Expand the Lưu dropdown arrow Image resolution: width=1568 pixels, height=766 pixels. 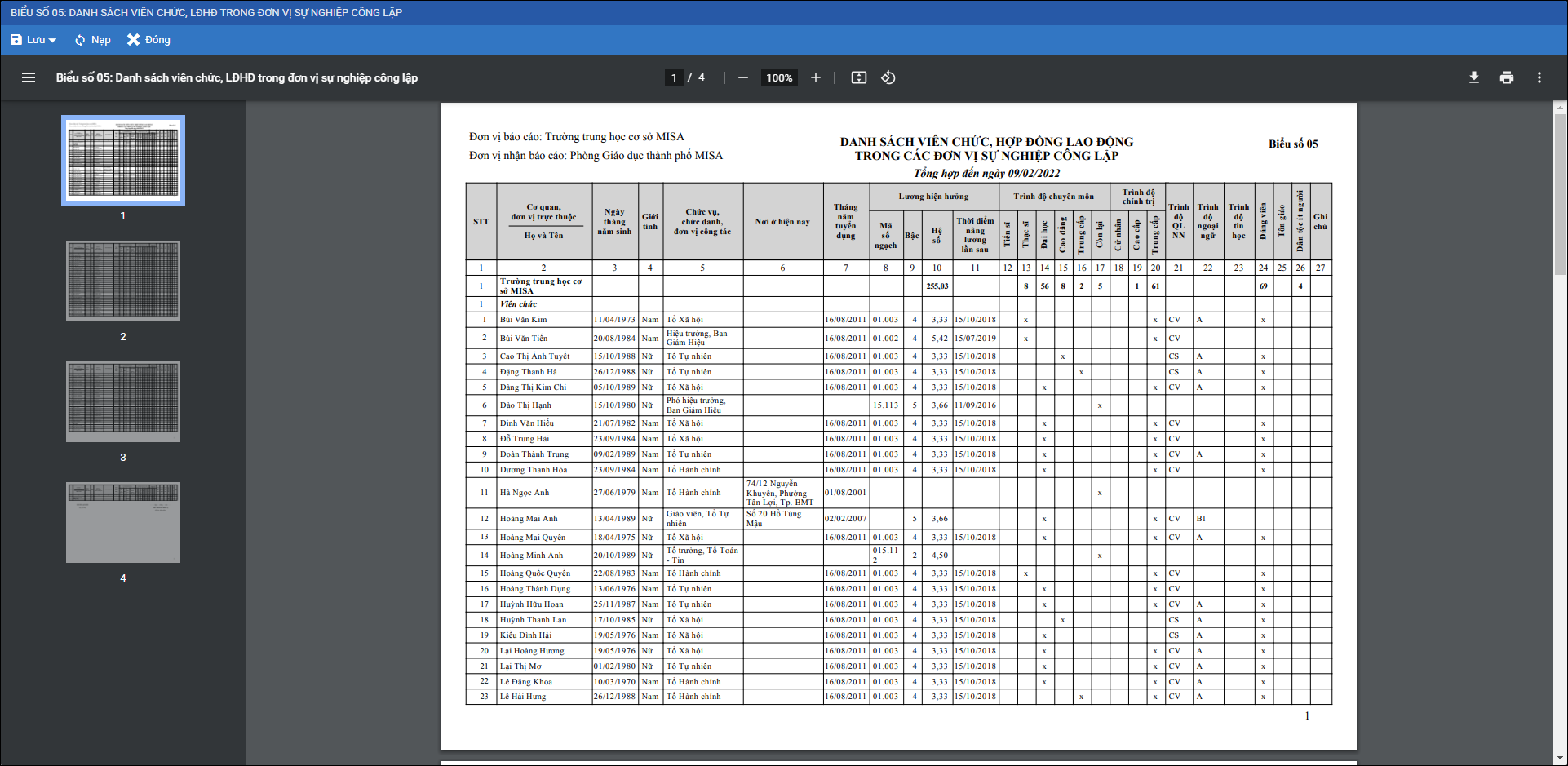[52, 40]
